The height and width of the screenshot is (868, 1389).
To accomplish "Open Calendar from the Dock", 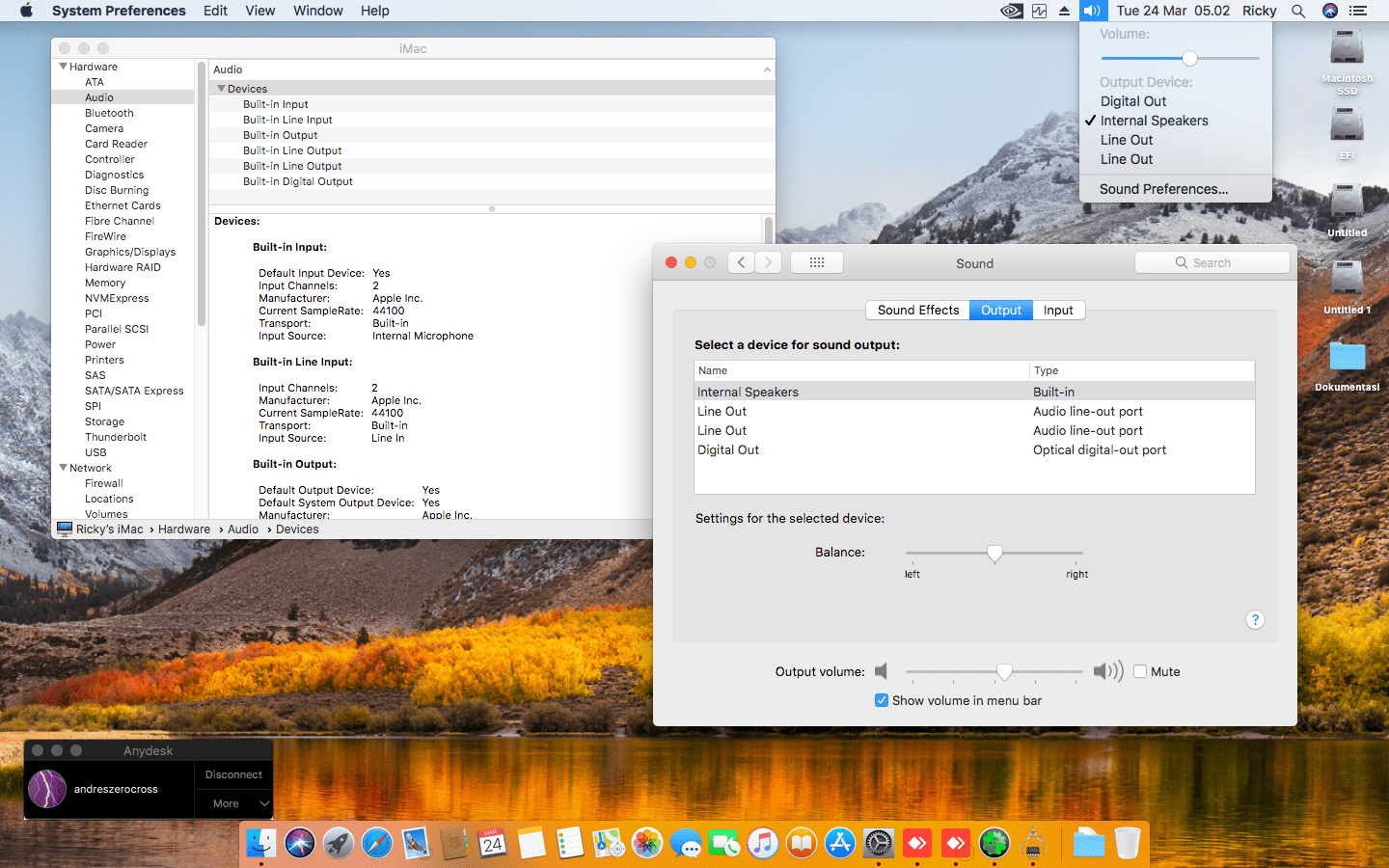I will [493, 843].
